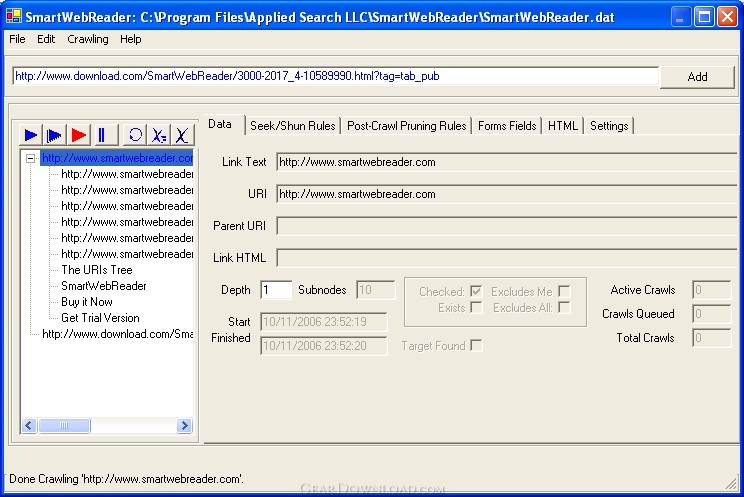This screenshot has width=744, height=497.
Task: Click the Parent URI field
Action: 506,226
